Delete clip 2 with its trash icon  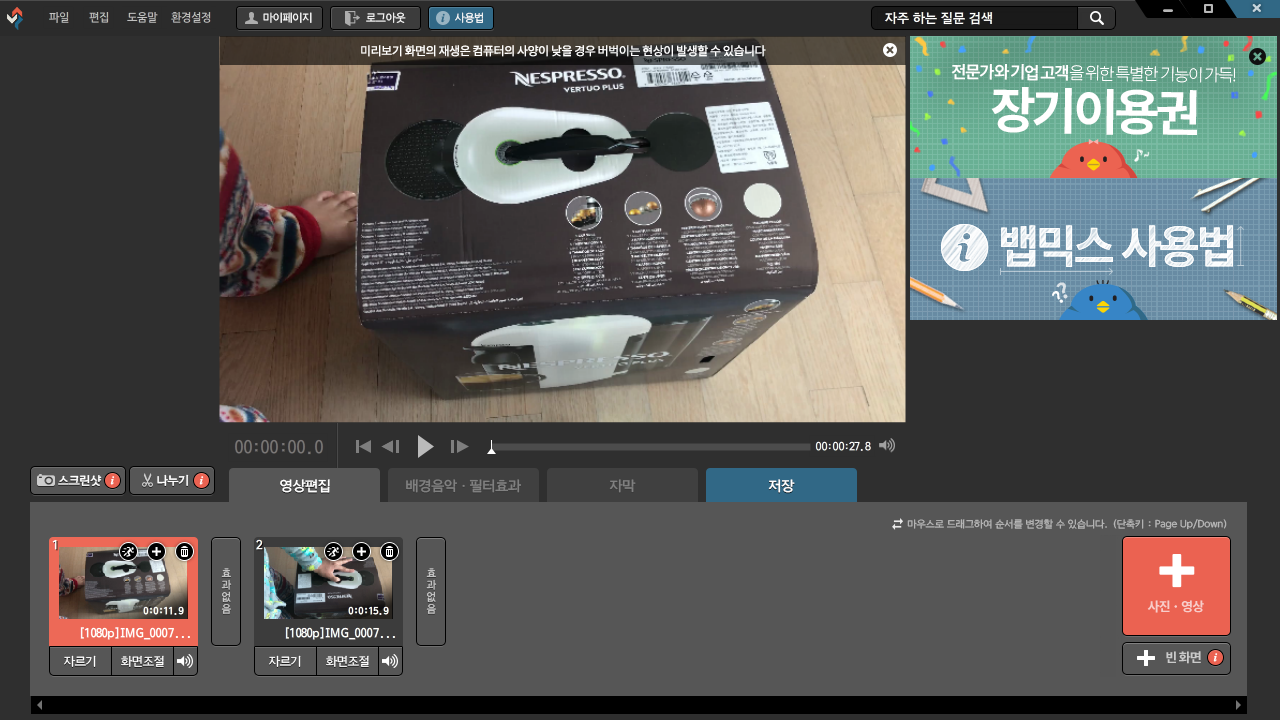click(x=389, y=551)
